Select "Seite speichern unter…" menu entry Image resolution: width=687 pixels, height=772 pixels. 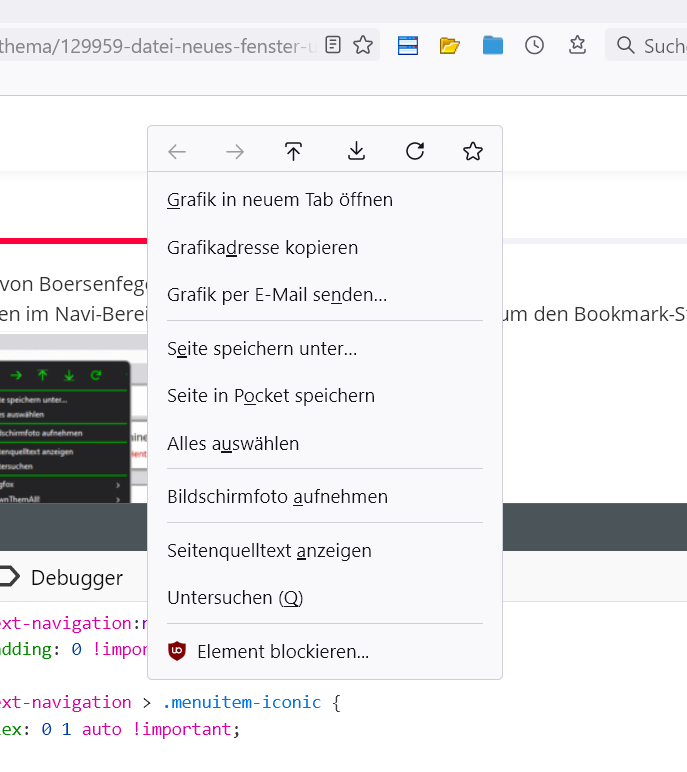pos(262,348)
